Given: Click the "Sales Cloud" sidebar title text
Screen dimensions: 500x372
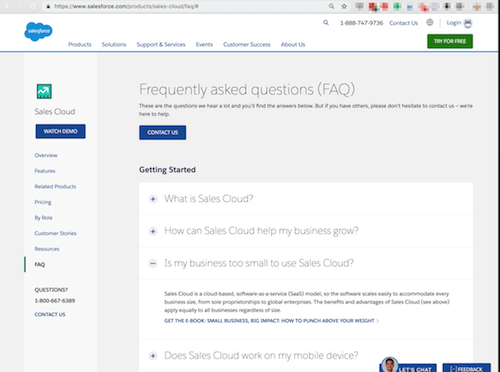Looking at the screenshot, I should [x=55, y=112].
